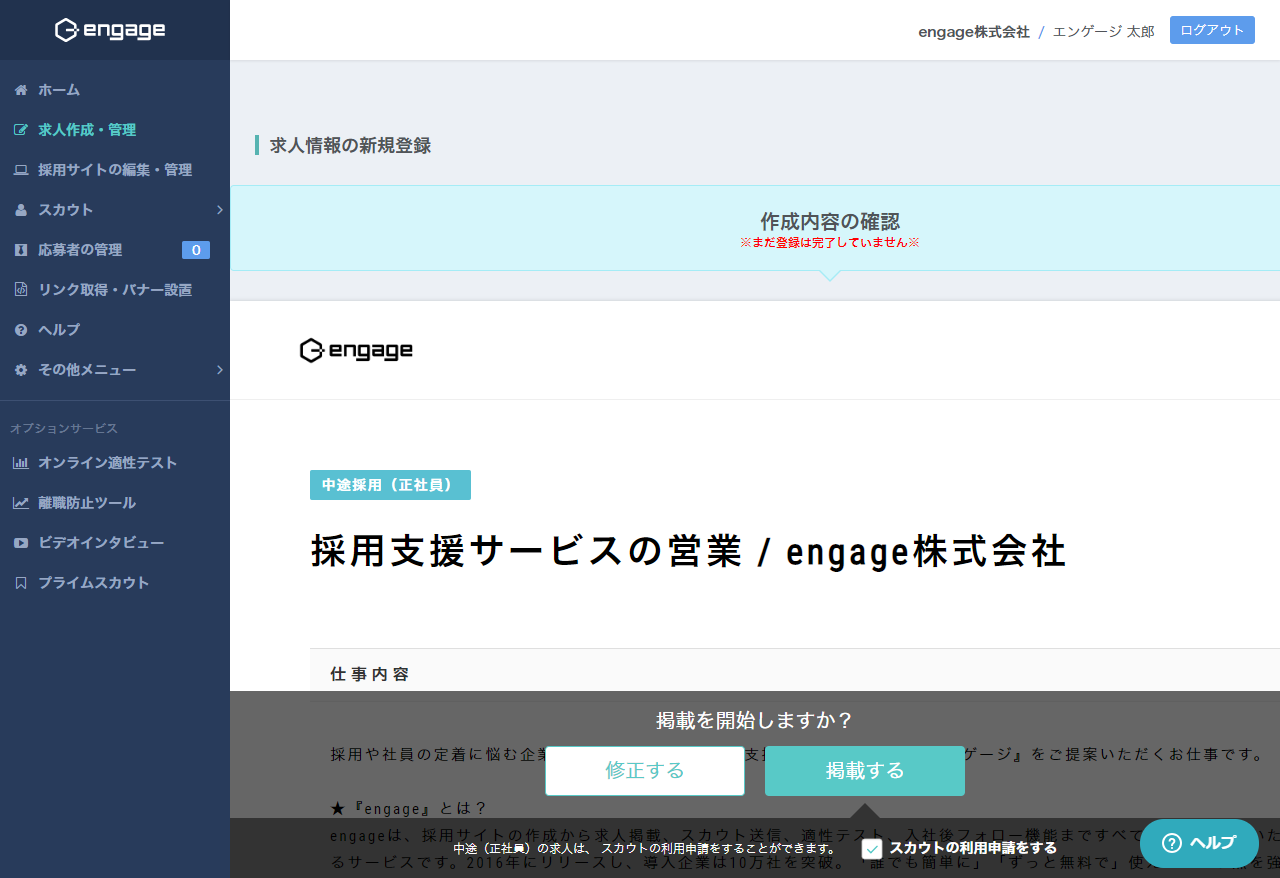
Task: Click the line chart icon beside 離職防止ツール
Action: (21, 503)
